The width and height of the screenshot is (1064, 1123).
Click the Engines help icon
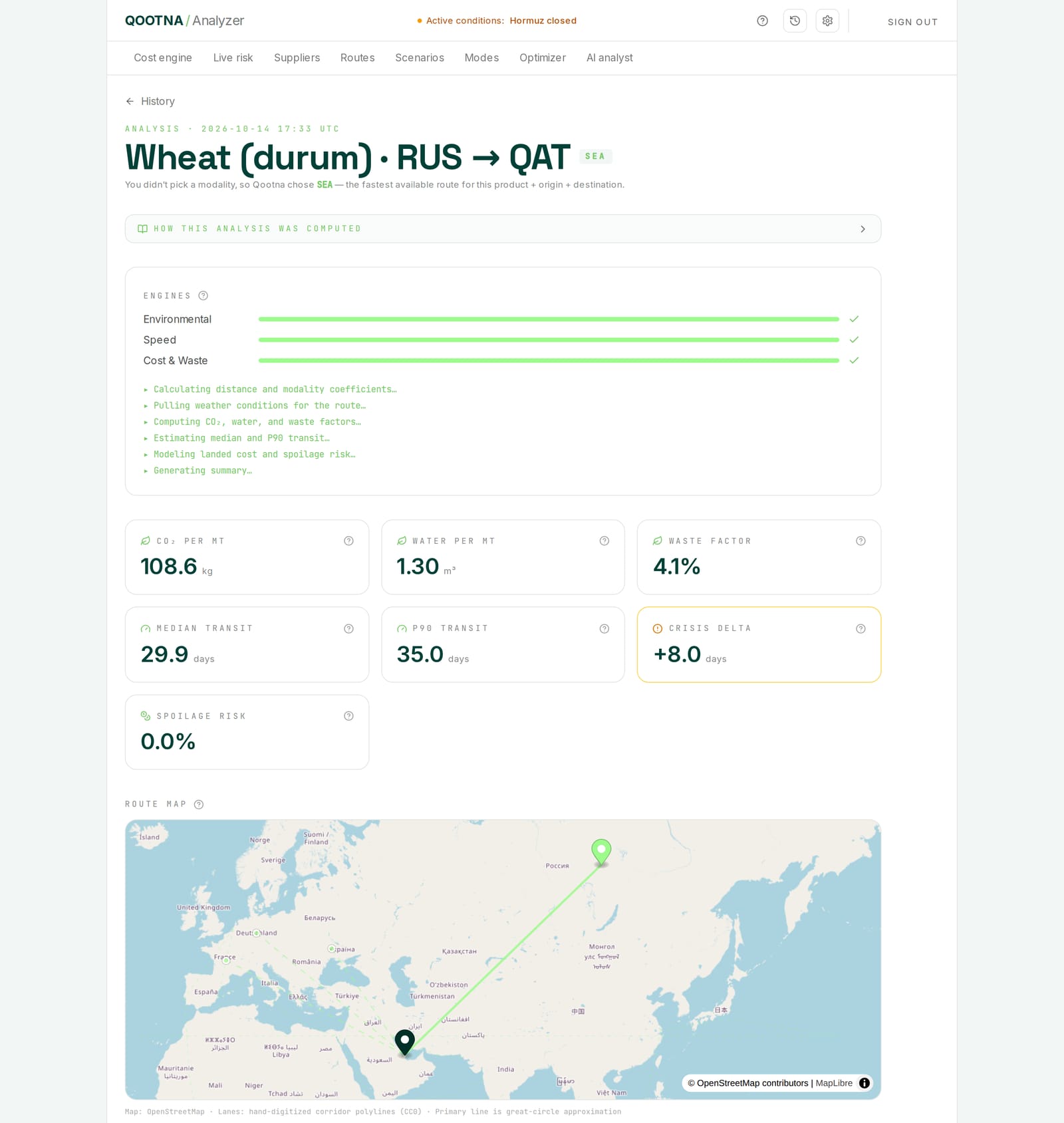tap(203, 296)
